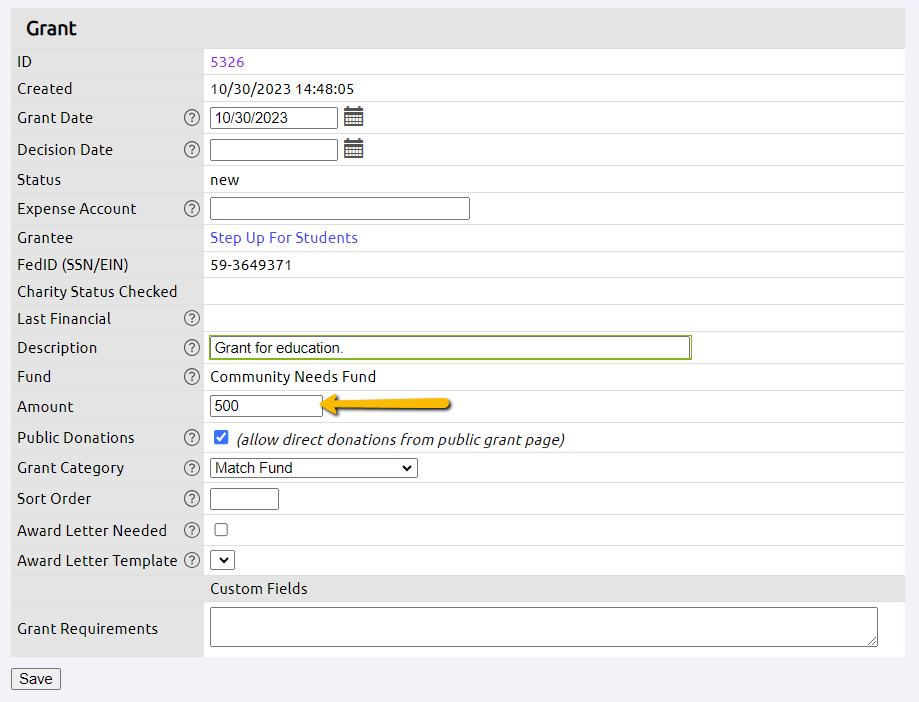Image resolution: width=919 pixels, height=702 pixels.
Task: Select the Sort Order input box
Action: point(244,499)
